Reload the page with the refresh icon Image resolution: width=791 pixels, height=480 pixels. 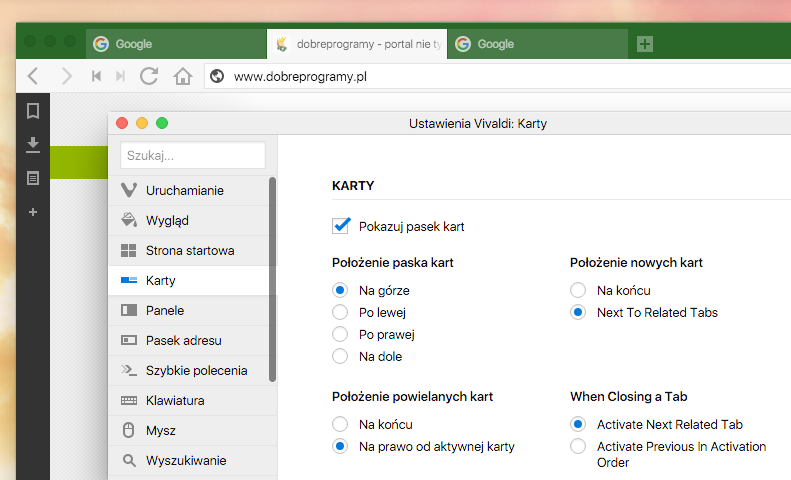(x=149, y=76)
